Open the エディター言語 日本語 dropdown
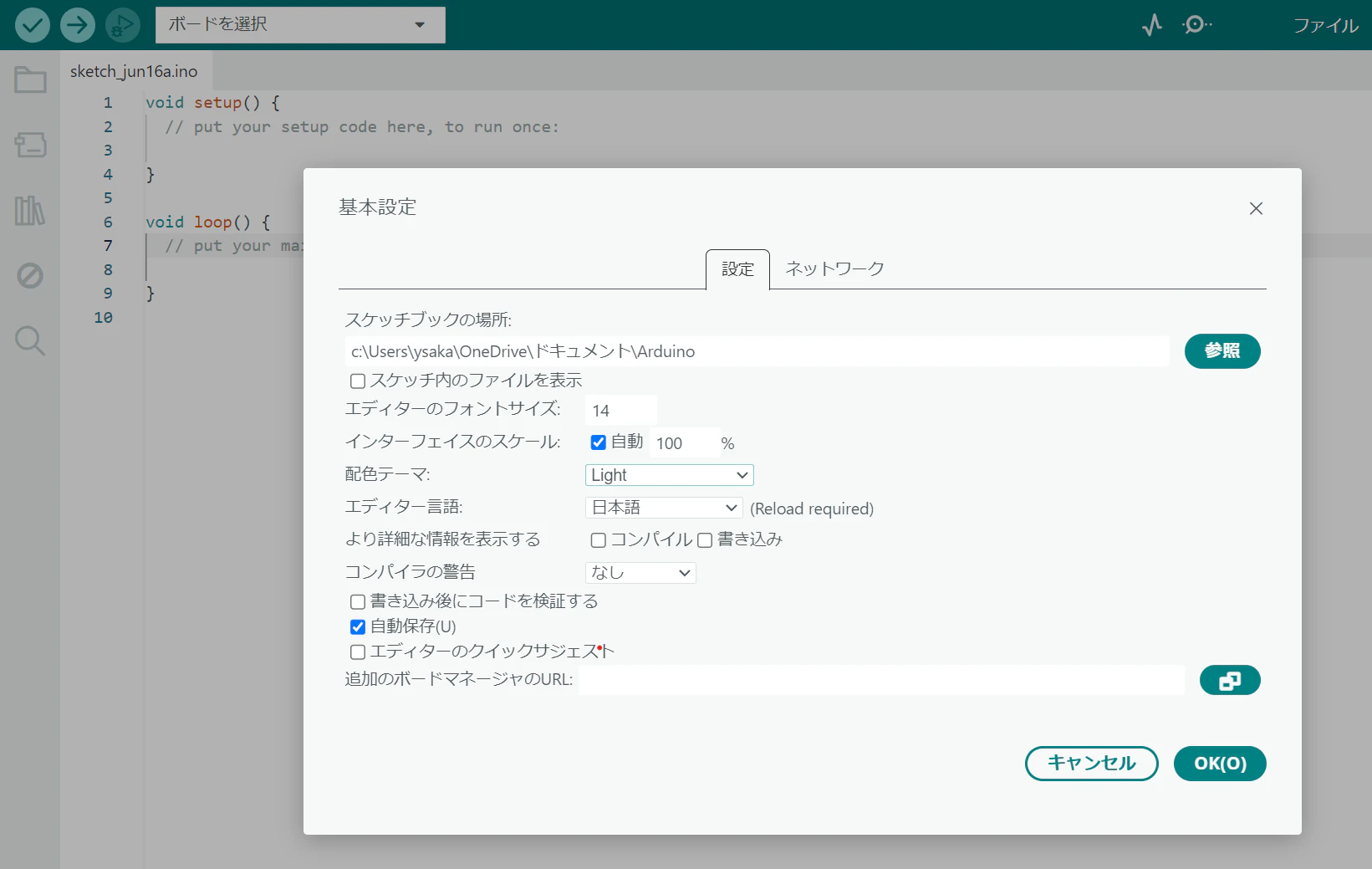This screenshot has height=869, width=1372. click(x=664, y=508)
